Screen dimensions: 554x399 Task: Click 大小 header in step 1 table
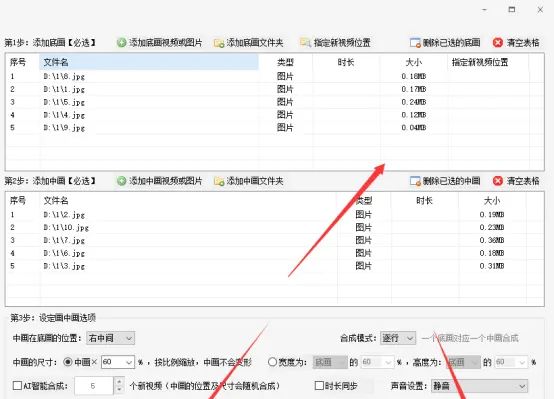414,63
